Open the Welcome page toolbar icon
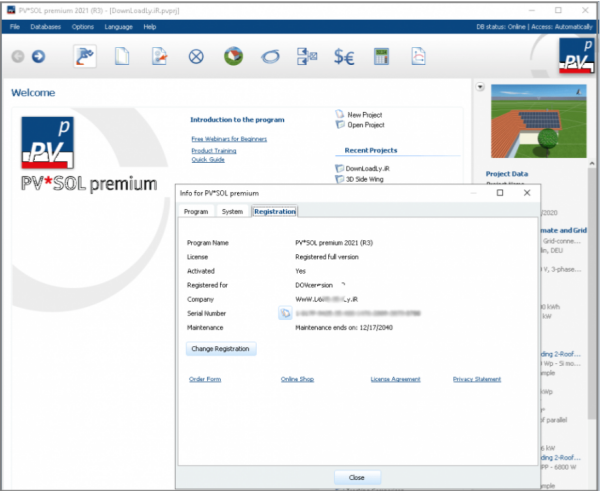 (86, 56)
